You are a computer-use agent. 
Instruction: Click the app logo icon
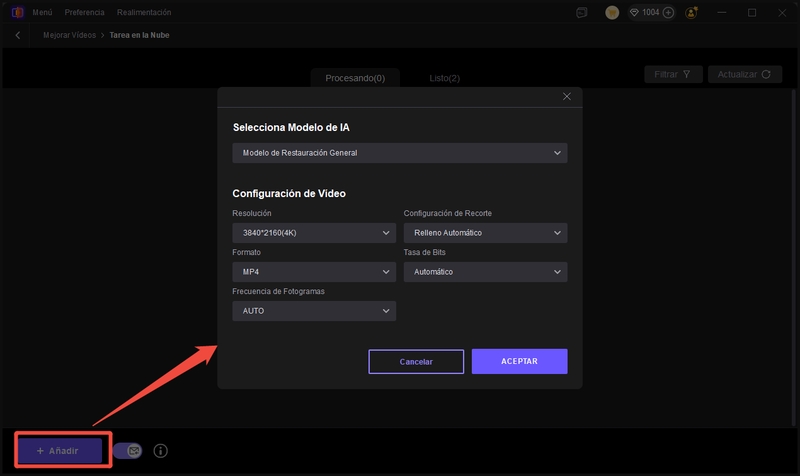[x=17, y=12]
